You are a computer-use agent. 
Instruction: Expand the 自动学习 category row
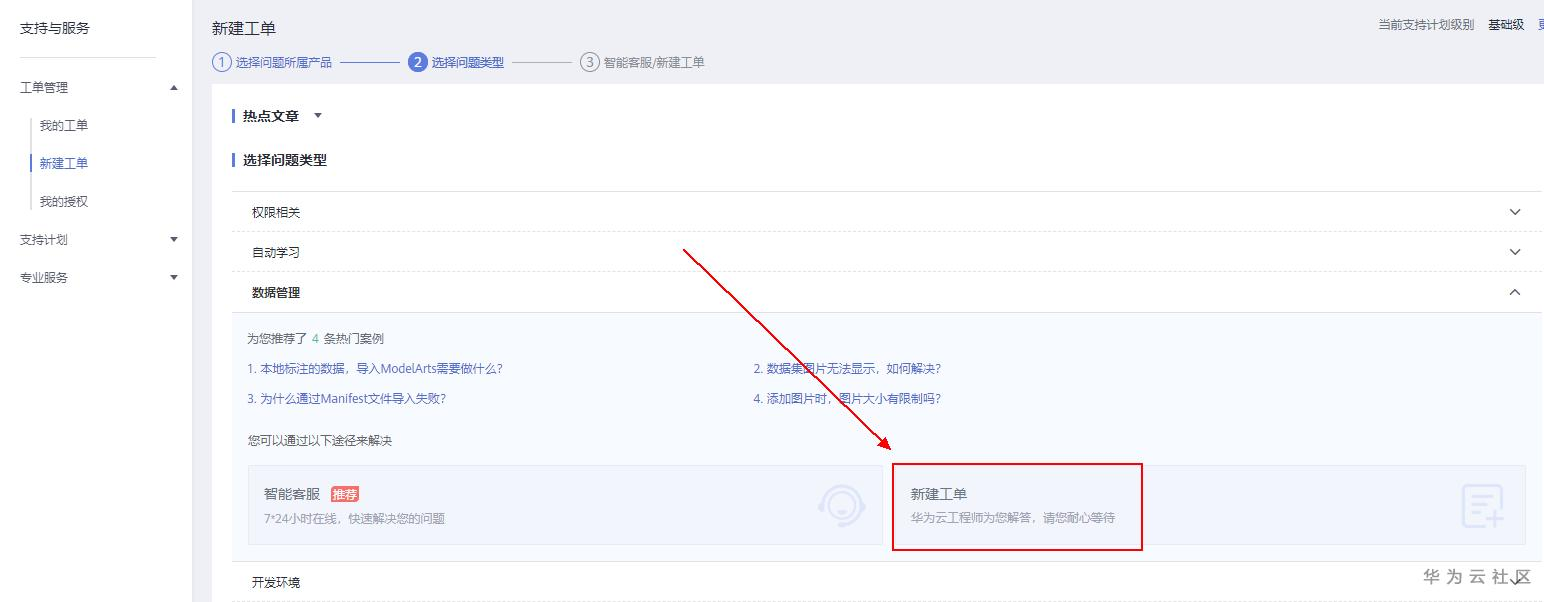pos(886,252)
